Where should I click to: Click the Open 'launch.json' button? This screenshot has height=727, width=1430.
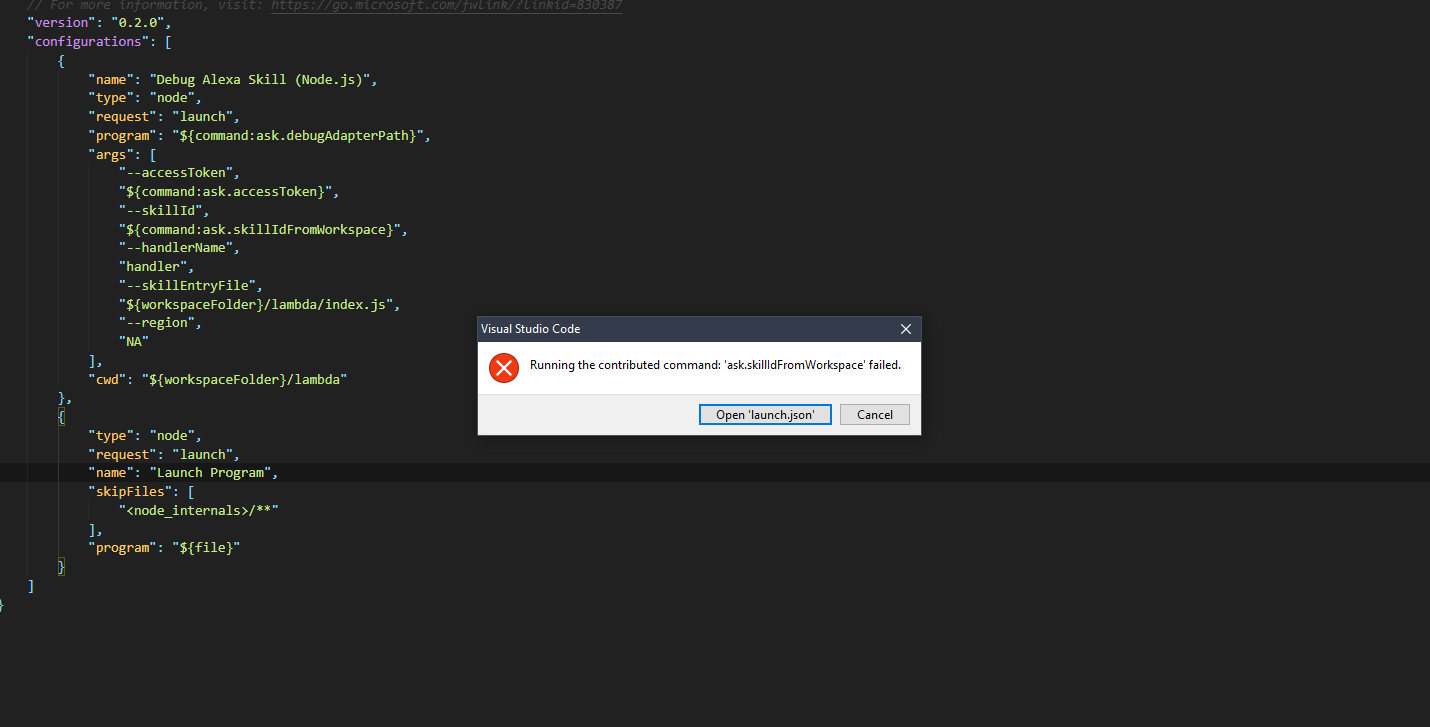pos(765,414)
